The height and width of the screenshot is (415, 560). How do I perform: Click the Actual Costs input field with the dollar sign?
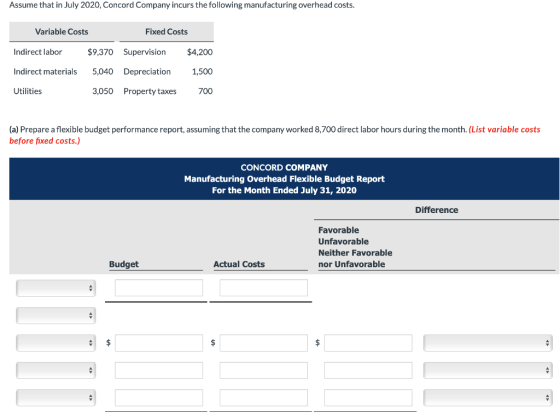point(264,343)
